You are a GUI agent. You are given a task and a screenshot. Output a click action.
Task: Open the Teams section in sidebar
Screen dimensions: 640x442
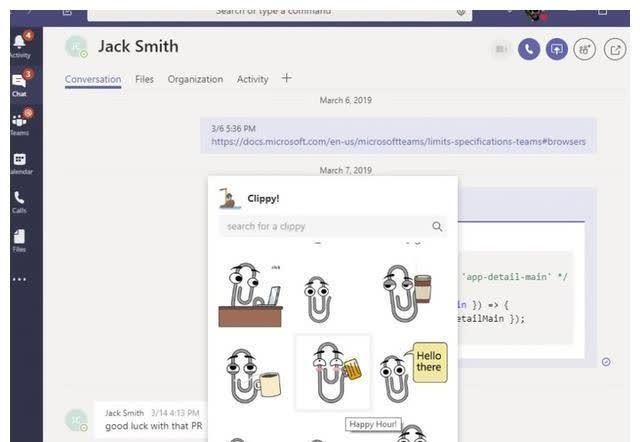[x=20, y=122]
